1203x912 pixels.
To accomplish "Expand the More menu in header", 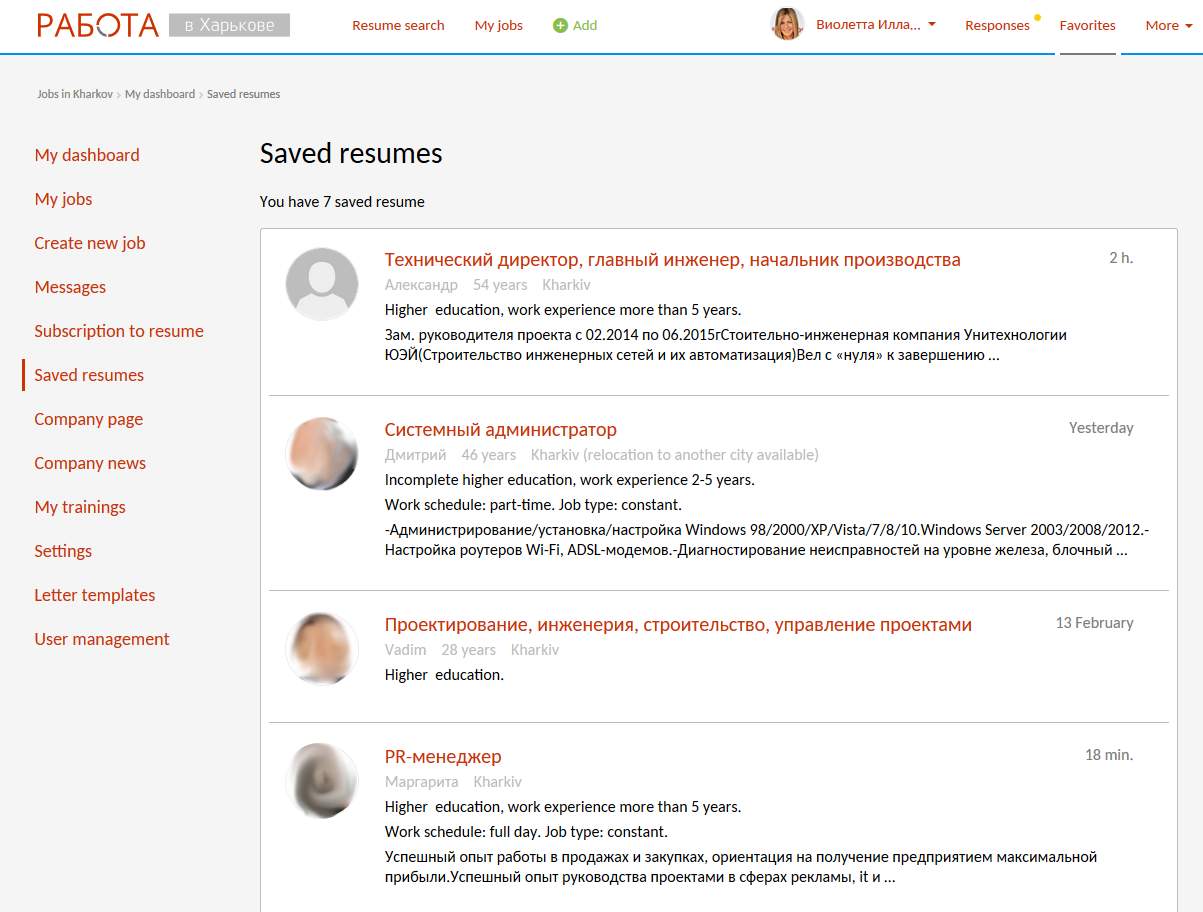I will click(1168, 26).
